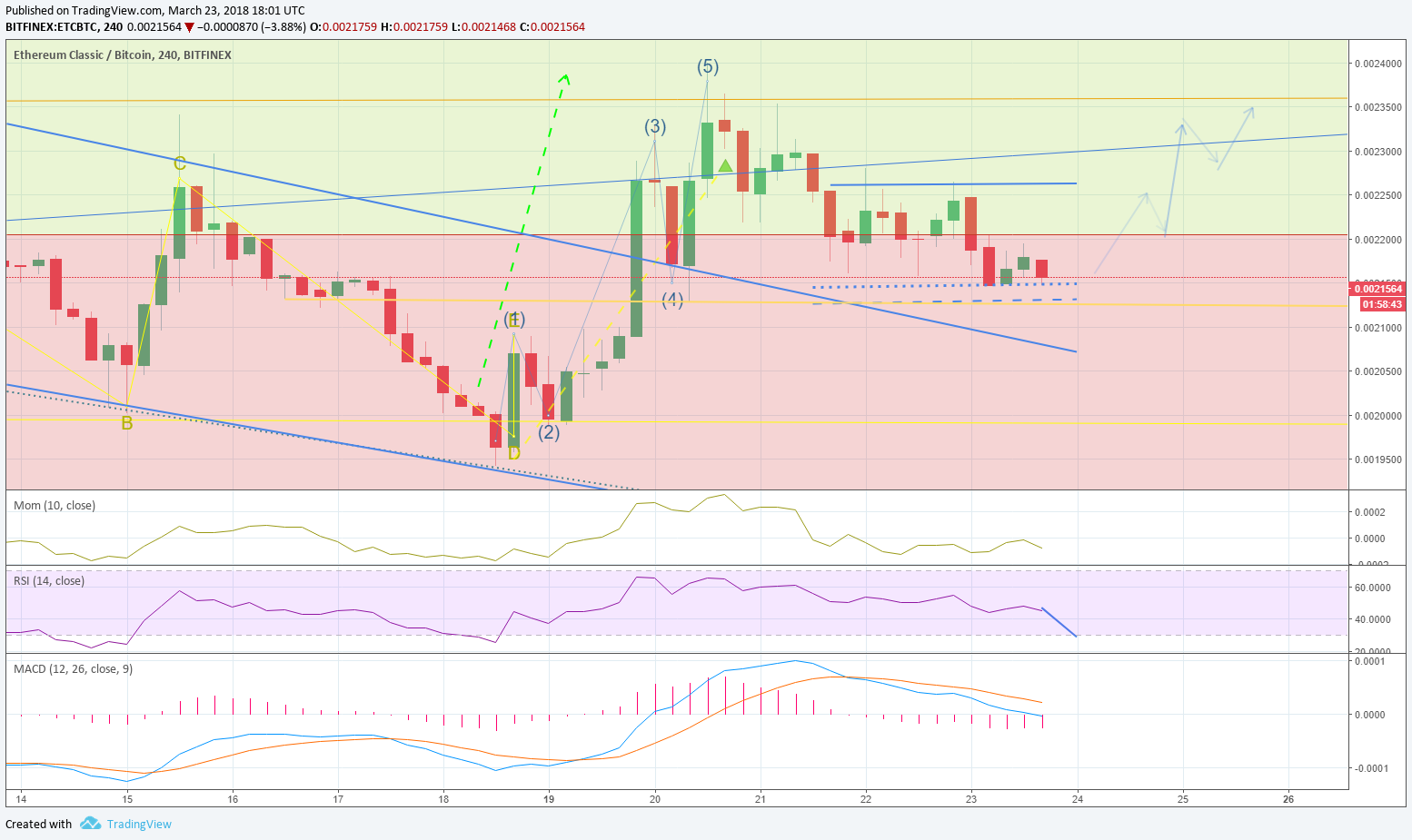Click the yellow C pattern label
Viewport: 1412px width, 840px height.
point(180,163)
